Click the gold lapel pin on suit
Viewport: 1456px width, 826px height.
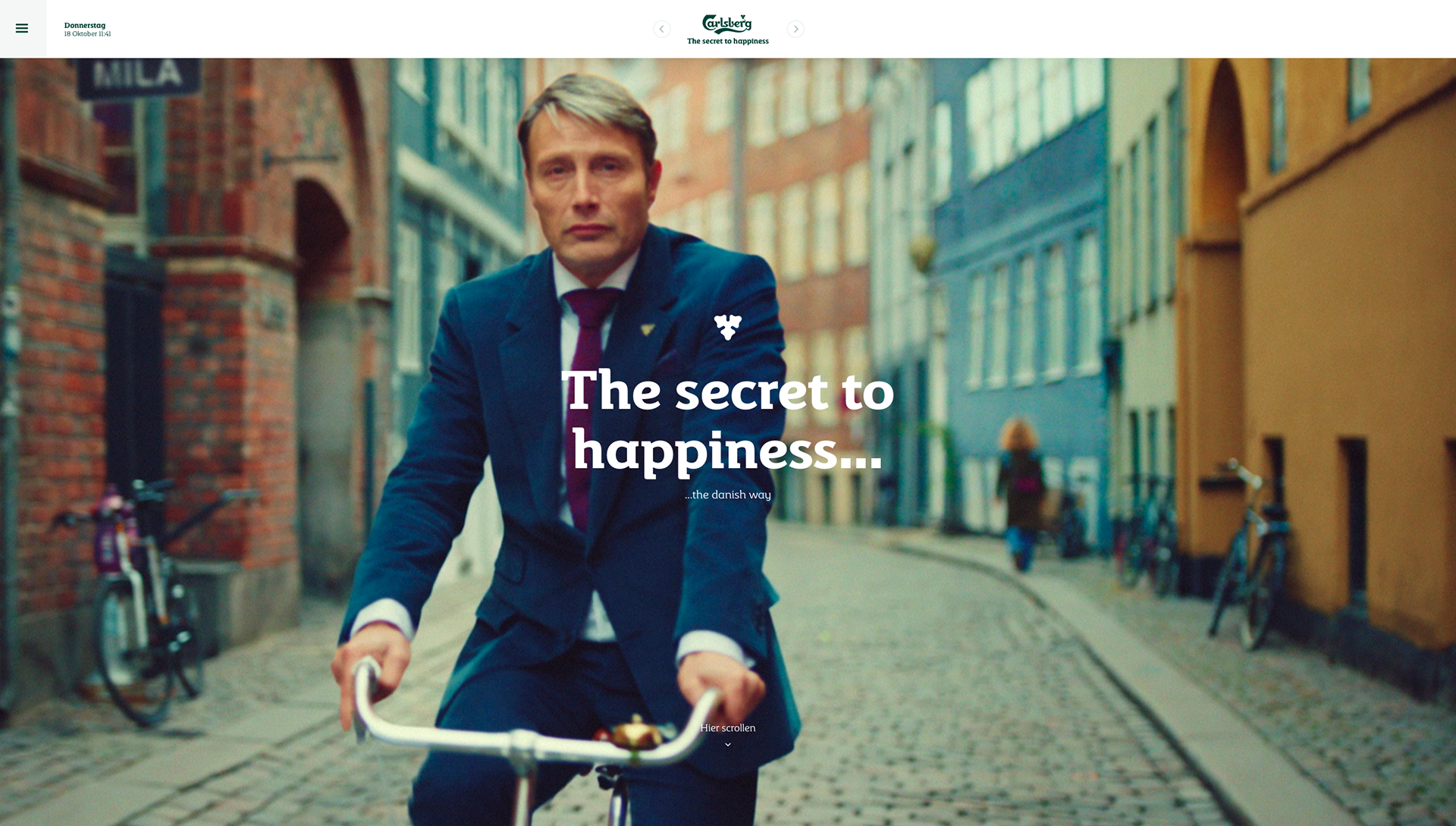pyautogui.click(x=648, y=329)
